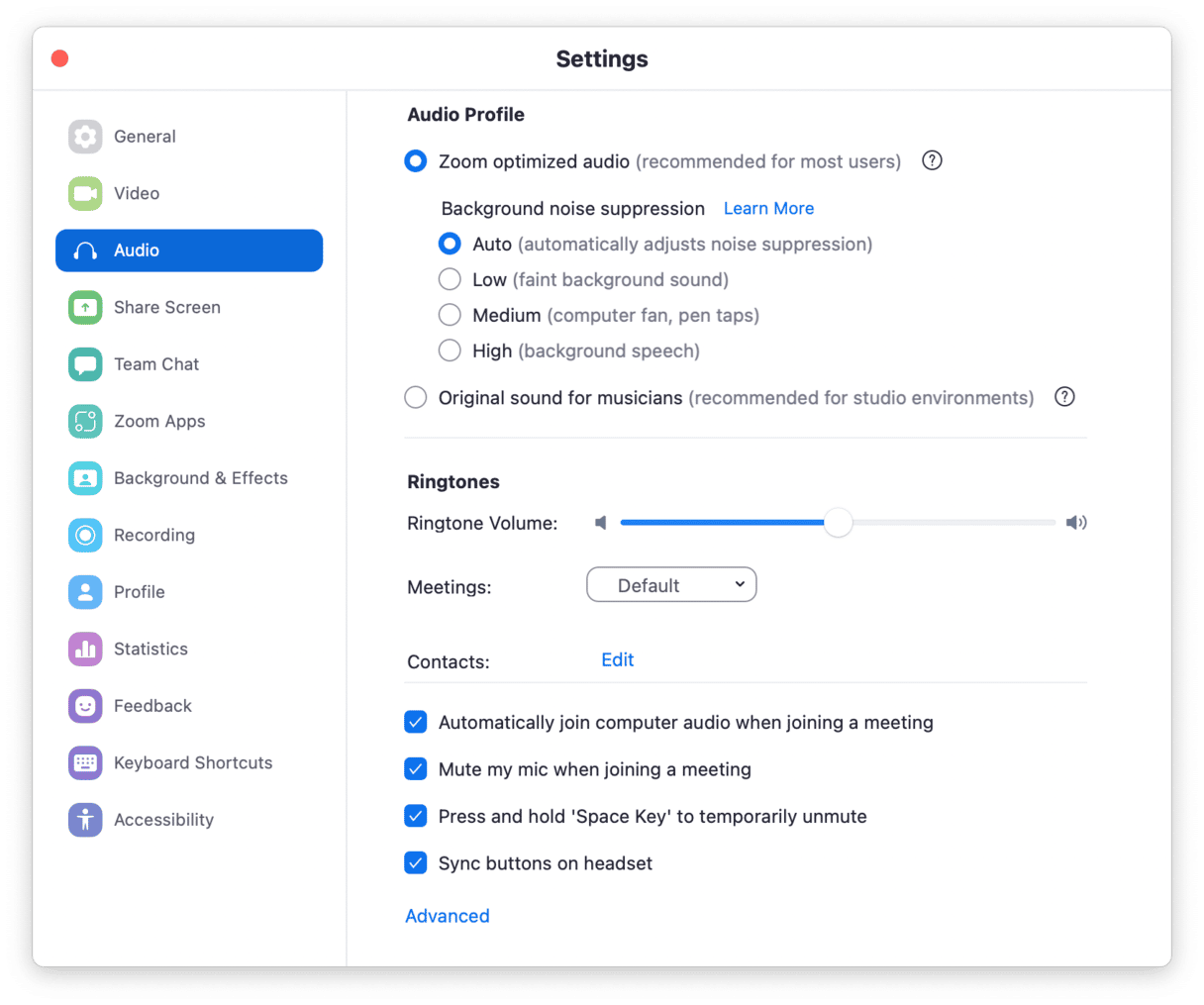Image resolution: width=1204 pixels, height=1005 pixels.
Task: Click the Feedback smiley icon
Action: click(x=85, y=706)
